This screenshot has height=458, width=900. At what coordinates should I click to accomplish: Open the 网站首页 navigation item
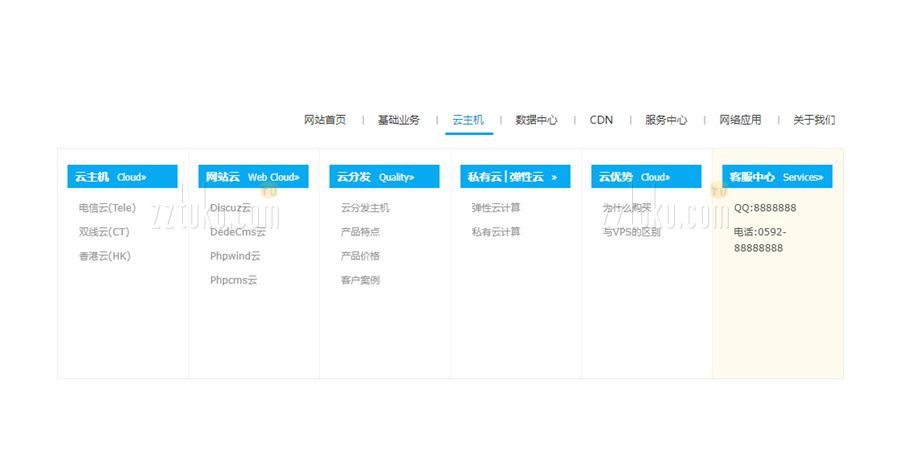(x=325, y=120)
